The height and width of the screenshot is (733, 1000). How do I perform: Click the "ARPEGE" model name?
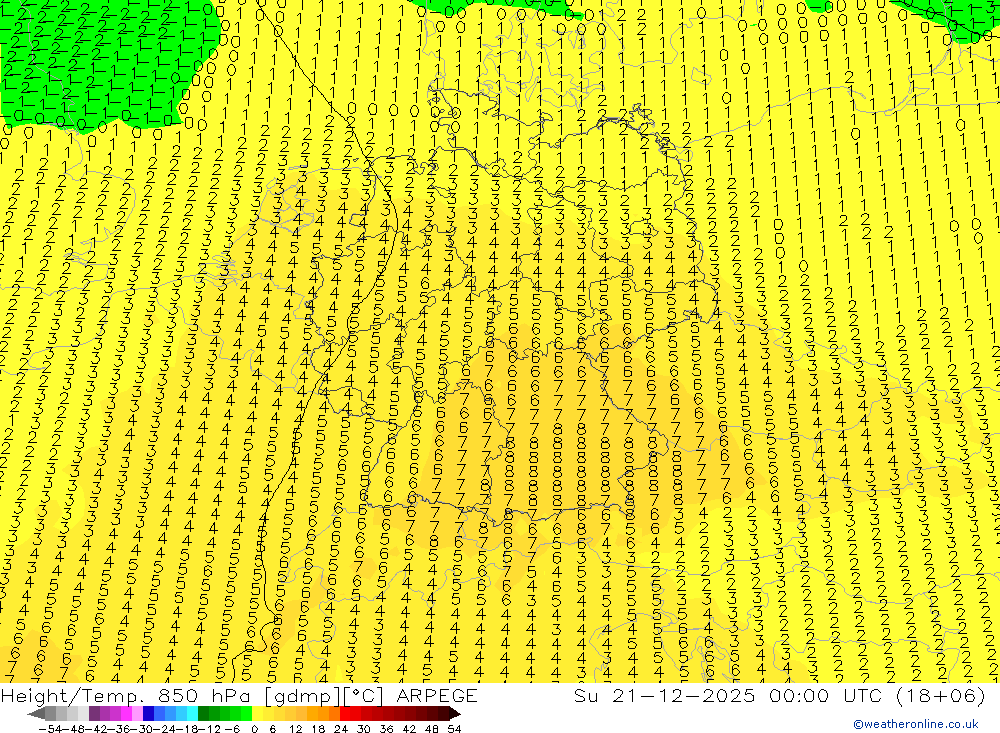(x=437, y=695)
